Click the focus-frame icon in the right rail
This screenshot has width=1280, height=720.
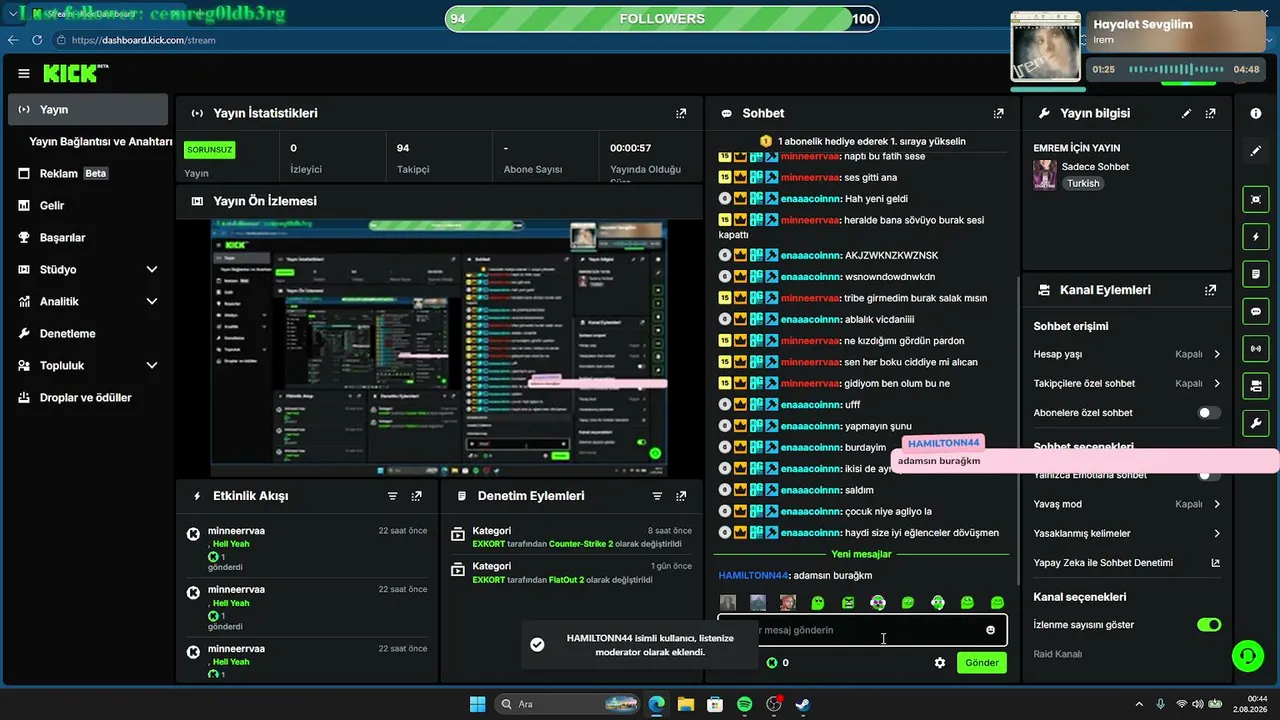[x=1256, y=199]
